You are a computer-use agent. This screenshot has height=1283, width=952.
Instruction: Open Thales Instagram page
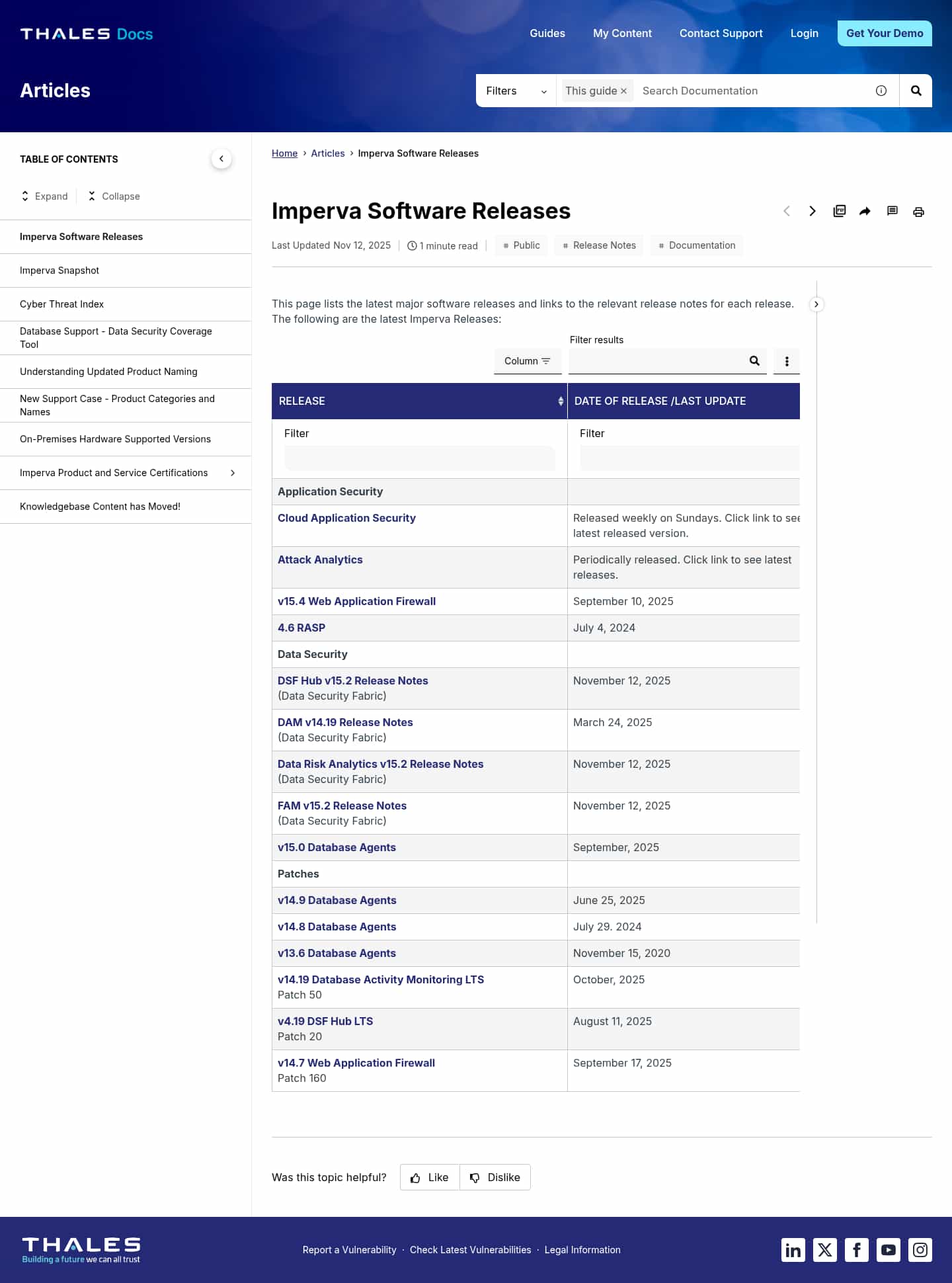click(x=920, y=1250)
